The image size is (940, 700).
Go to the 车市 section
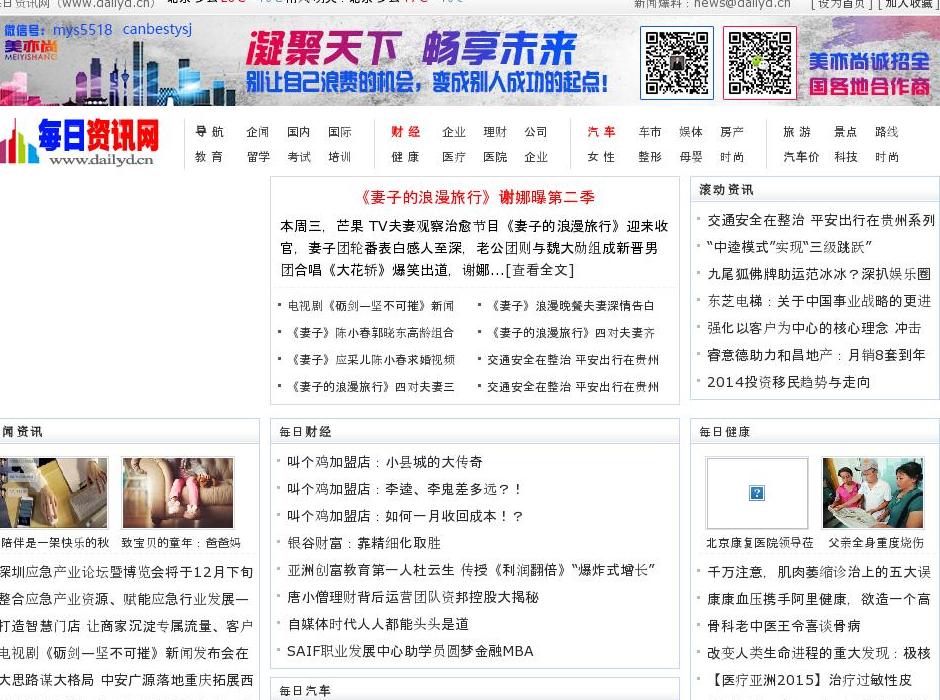point(649,132)
